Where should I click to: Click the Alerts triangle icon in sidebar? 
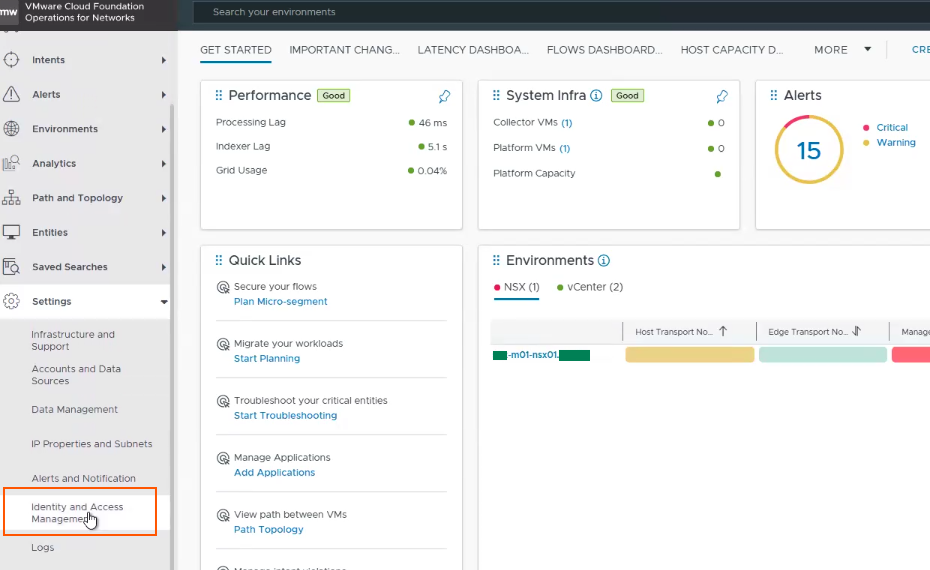click(11, 94)
